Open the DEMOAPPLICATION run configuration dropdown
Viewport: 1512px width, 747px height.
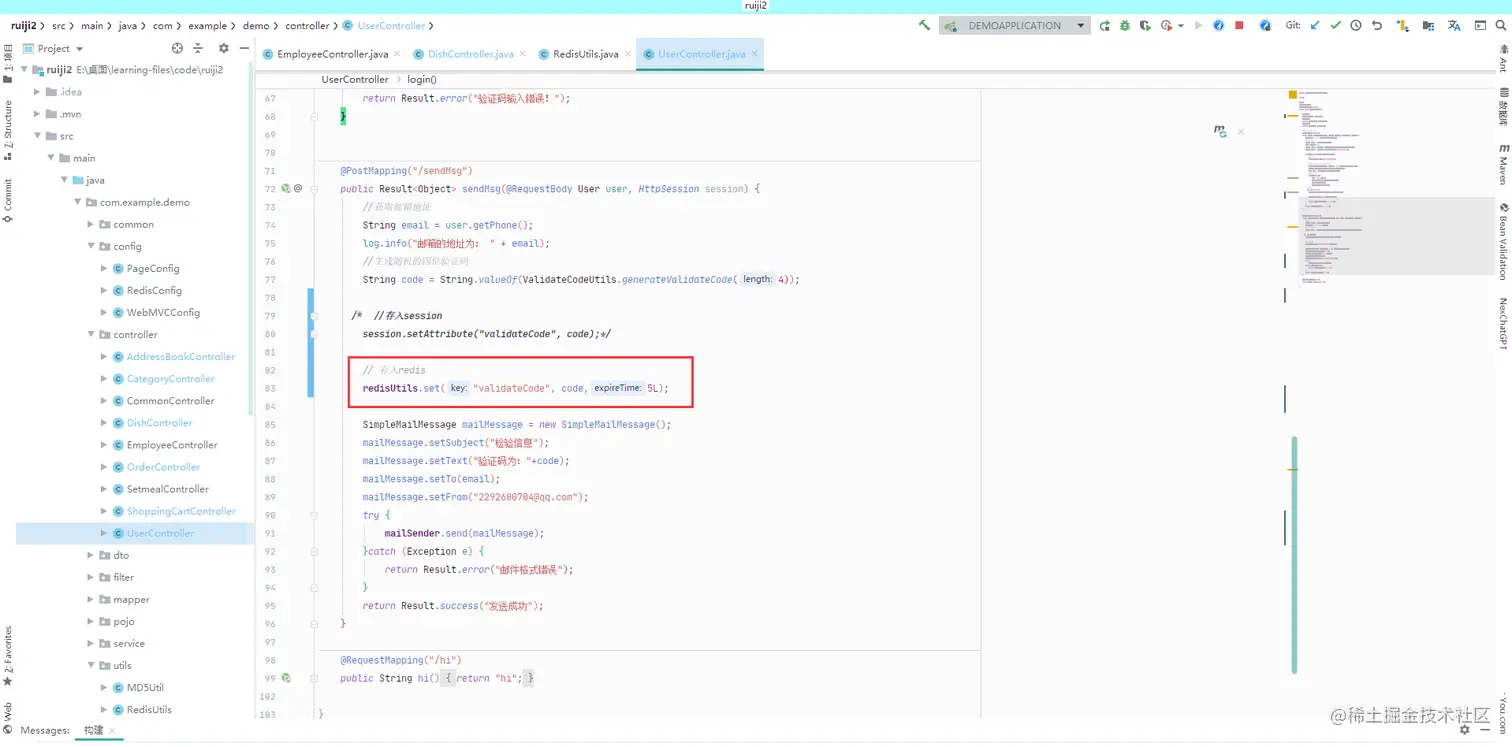pos(1014,25)
